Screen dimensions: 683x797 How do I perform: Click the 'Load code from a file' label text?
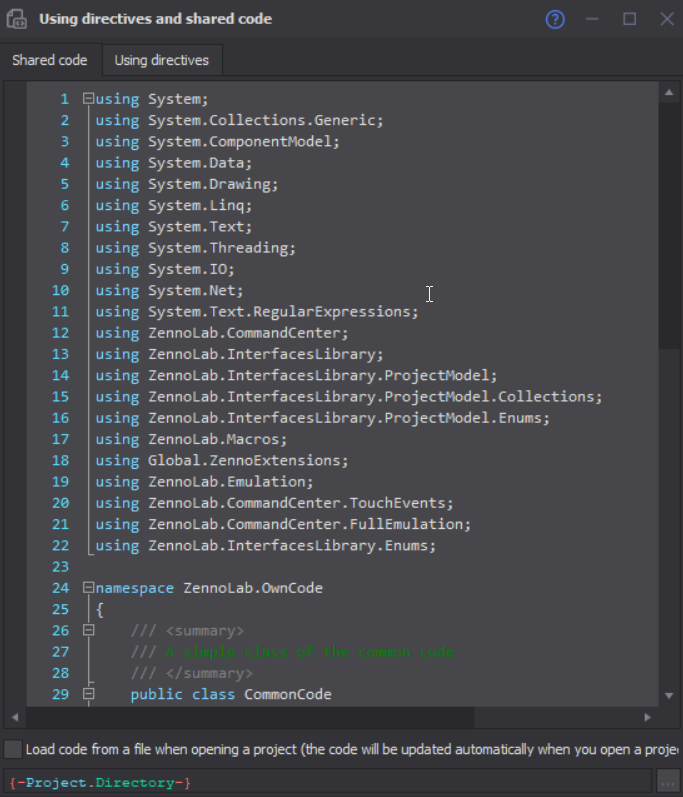click(x=352, y=749)
